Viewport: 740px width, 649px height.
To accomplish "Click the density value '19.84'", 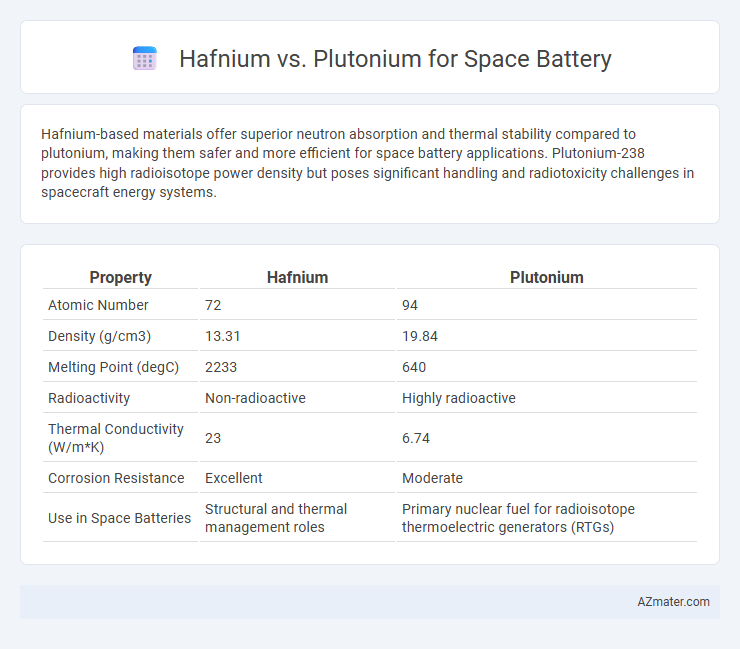I will tap(420, 336).
